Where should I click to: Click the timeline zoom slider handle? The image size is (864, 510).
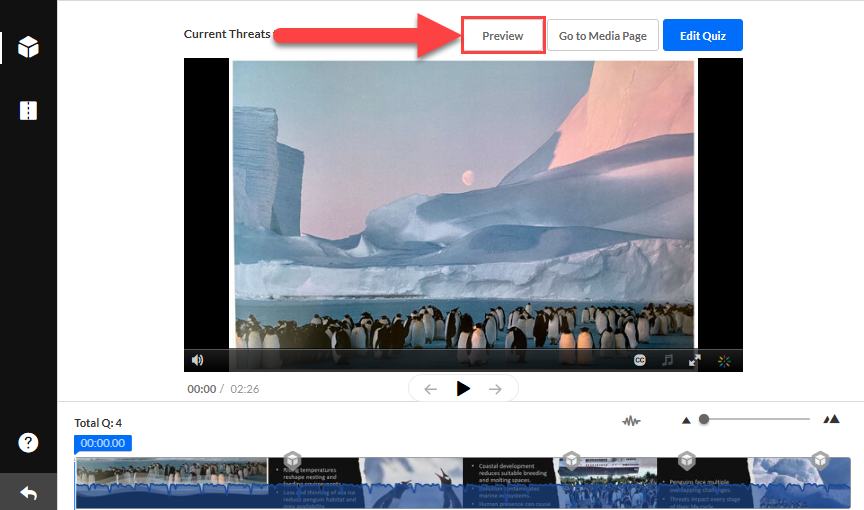(x=704, y=419)
